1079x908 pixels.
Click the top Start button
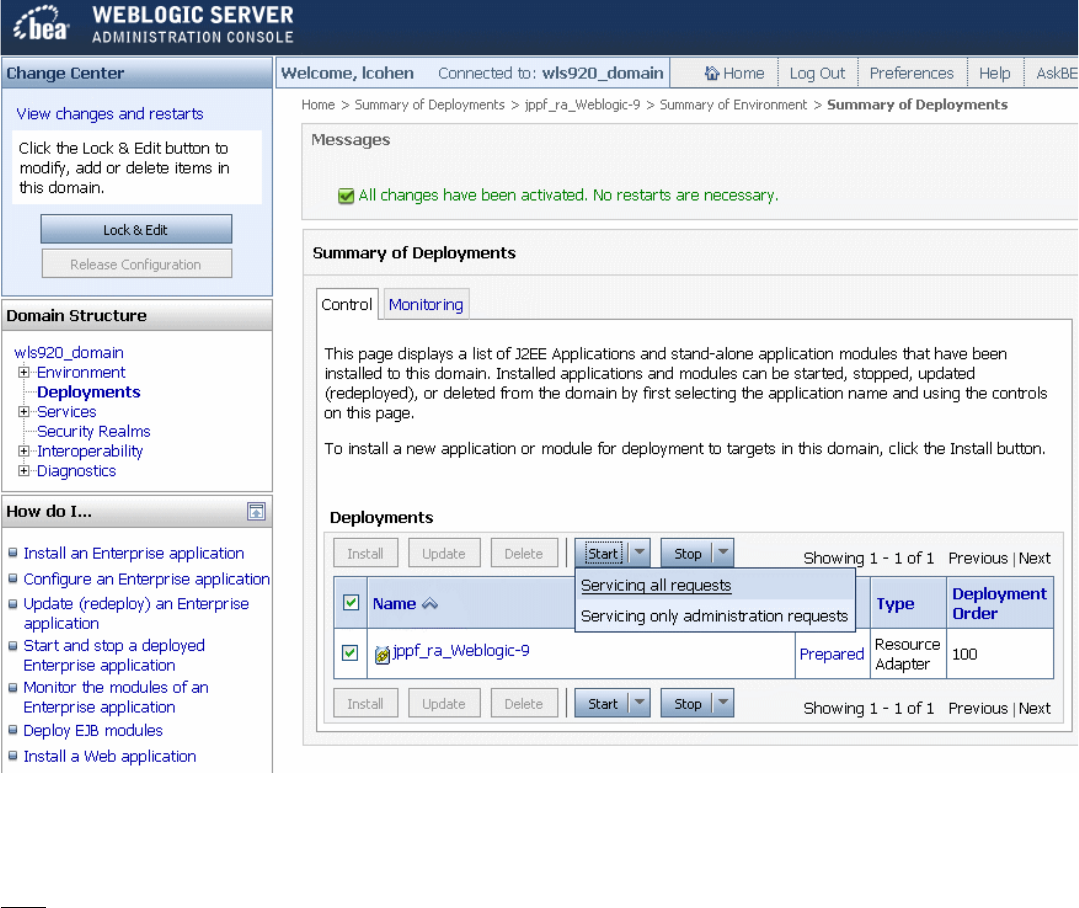pos(603,553)
